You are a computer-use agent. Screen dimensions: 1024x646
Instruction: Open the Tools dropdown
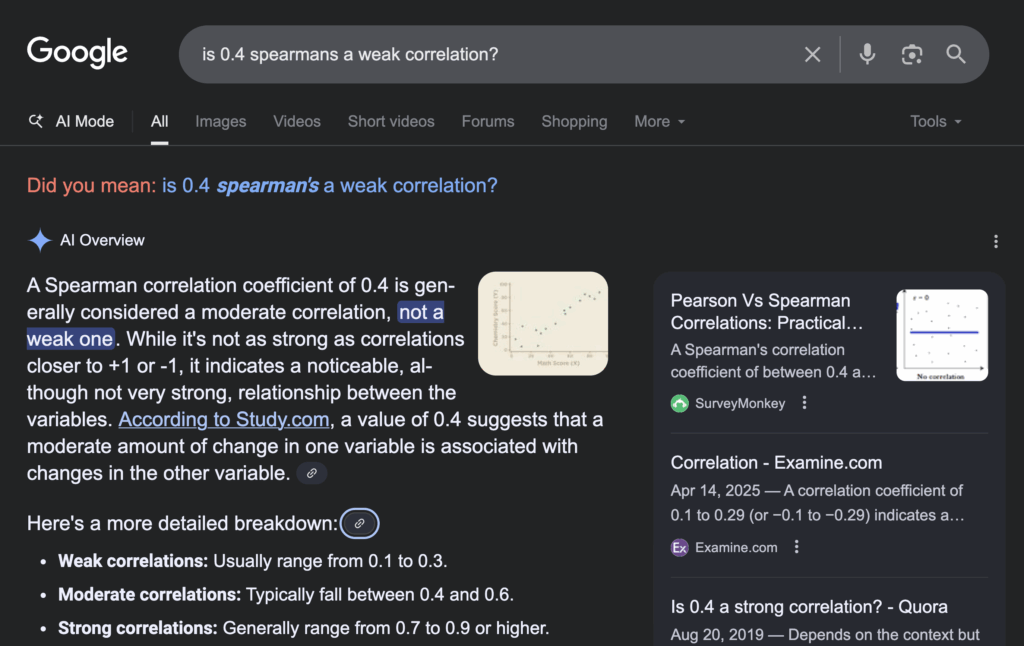(934, 121)
